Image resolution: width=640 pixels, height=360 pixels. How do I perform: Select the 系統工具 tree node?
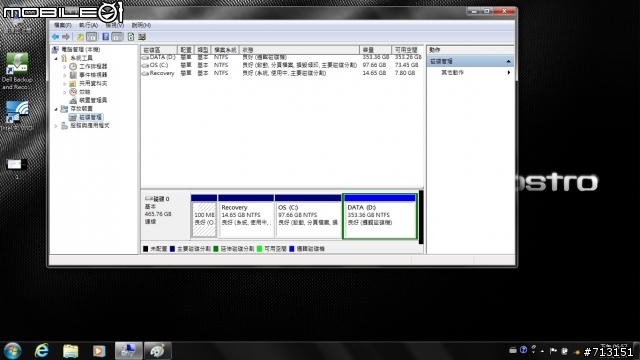81,58
